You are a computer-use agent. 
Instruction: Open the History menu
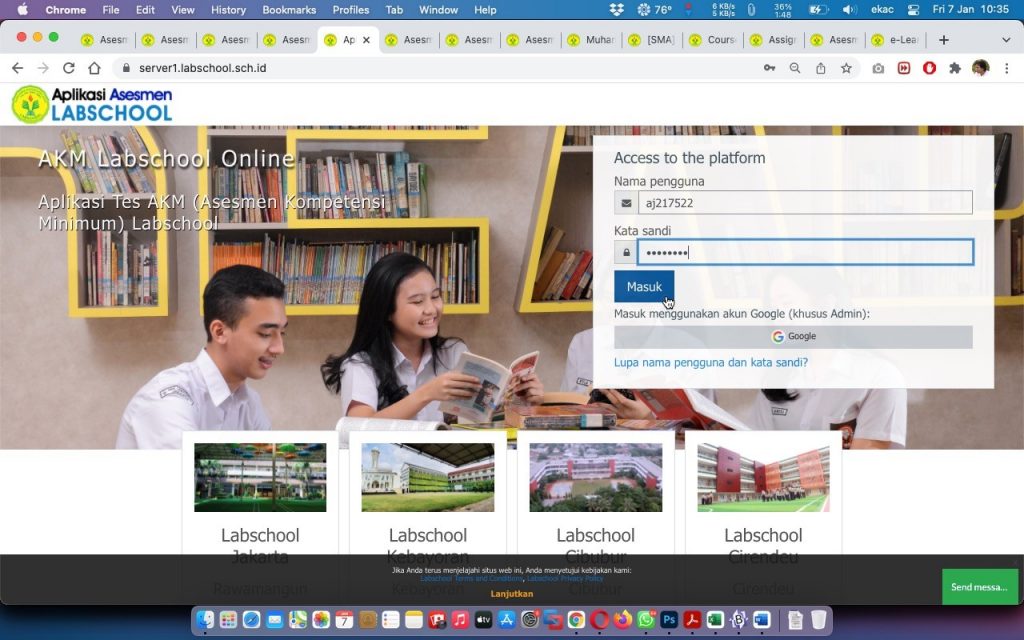tap(229, 10)
